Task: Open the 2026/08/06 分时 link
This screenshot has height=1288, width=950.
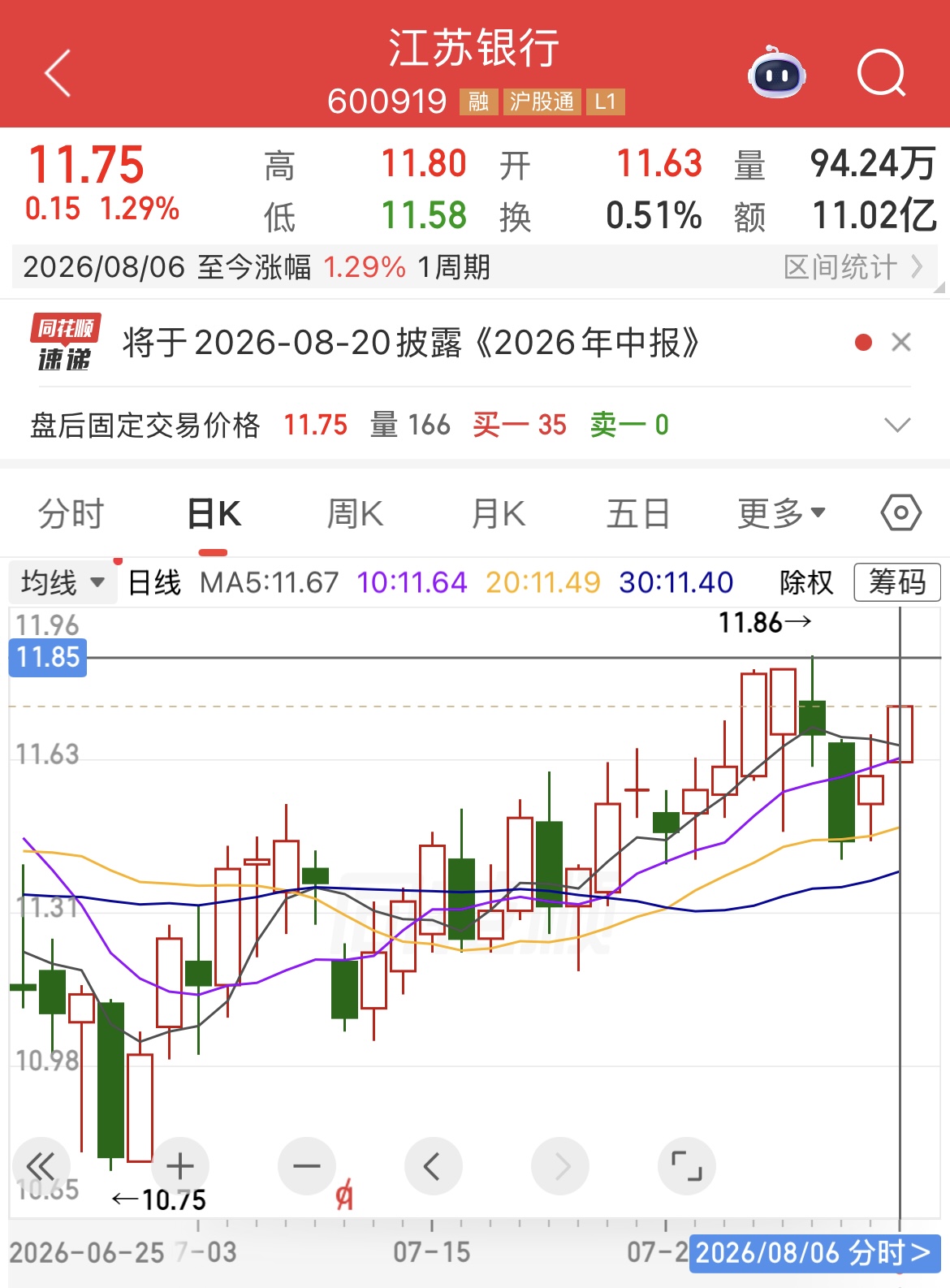Action: (814, 1253)
